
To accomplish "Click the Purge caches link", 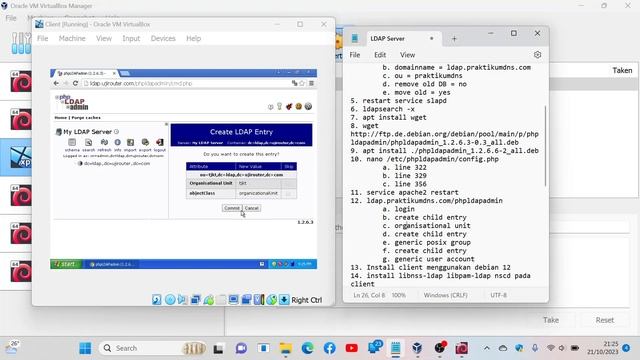I will pos(86,118).
